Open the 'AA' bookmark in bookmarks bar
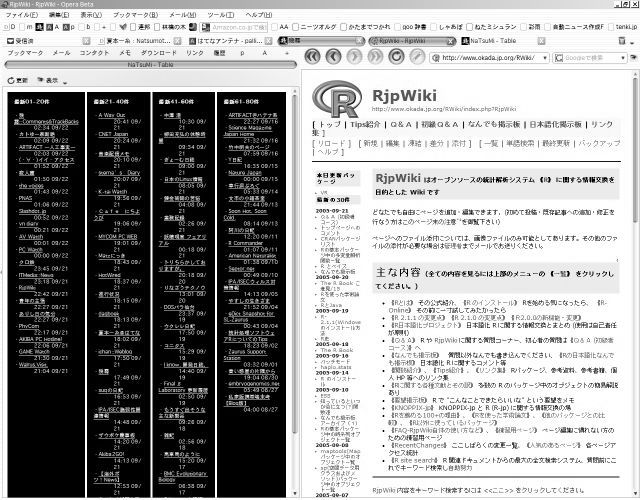640x500 pixels. (x=280, y=27)
